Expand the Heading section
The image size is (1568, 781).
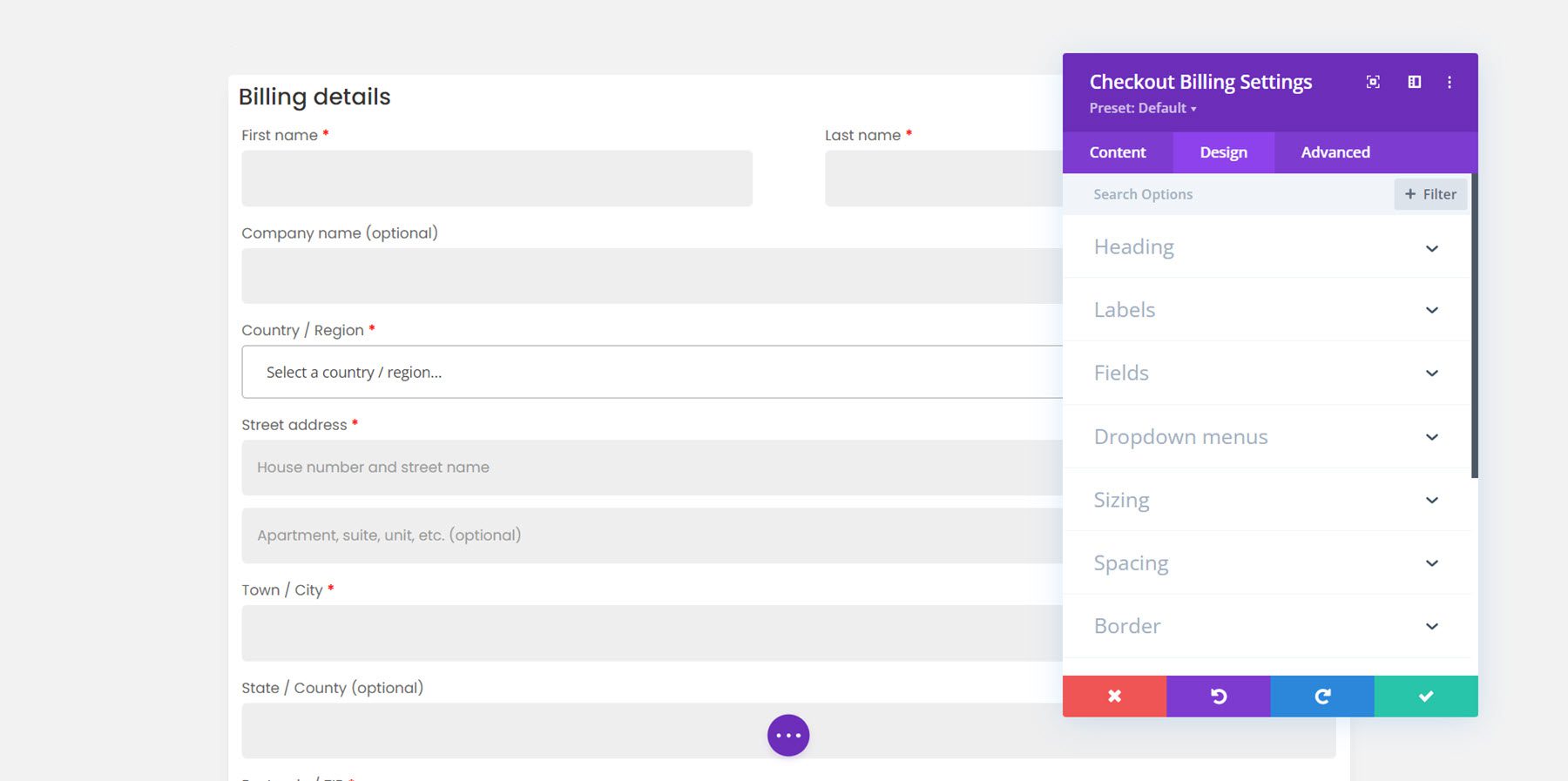(x=1267, y=247)
